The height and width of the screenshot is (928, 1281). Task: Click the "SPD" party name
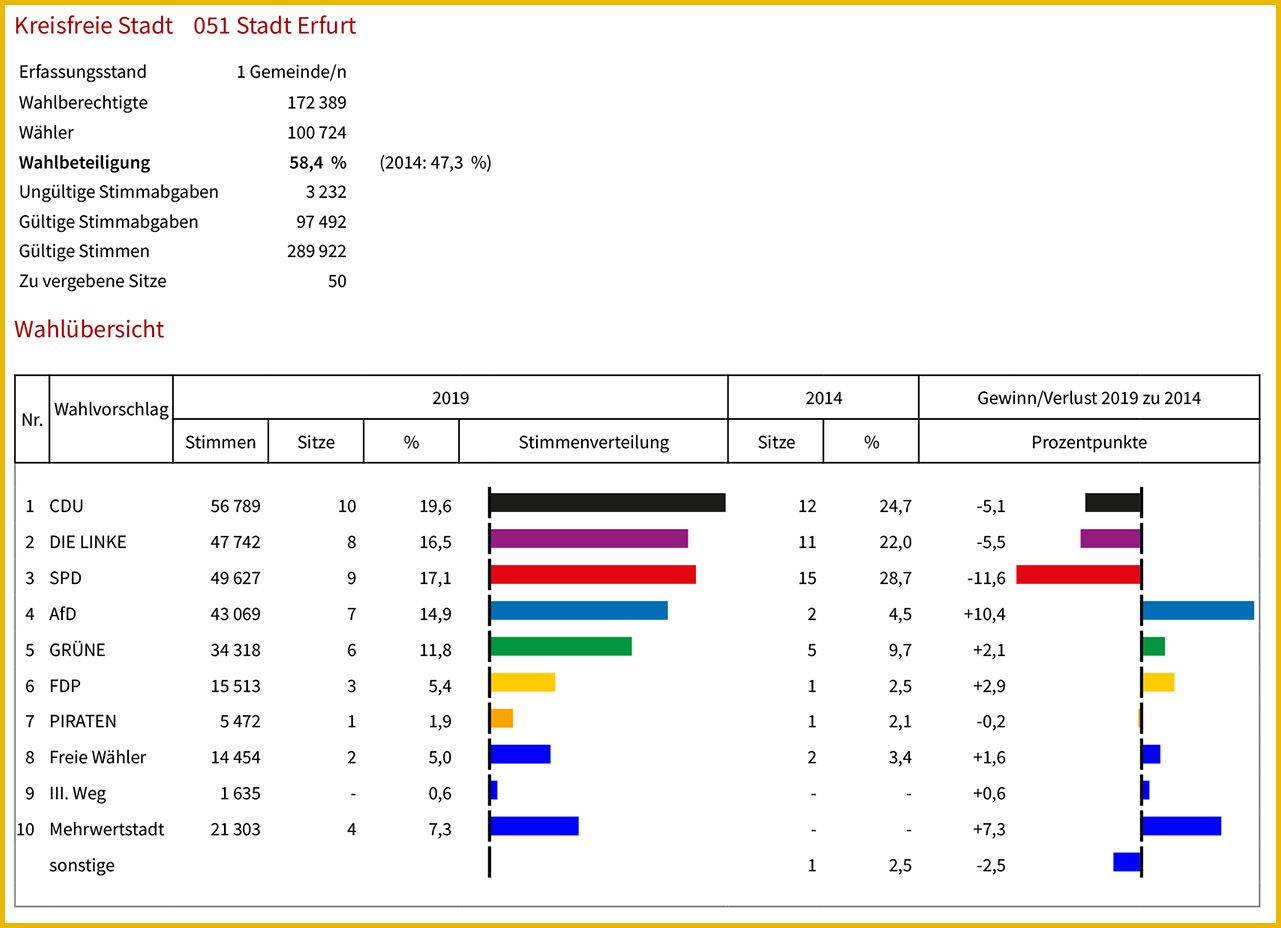tap(66, 578)
